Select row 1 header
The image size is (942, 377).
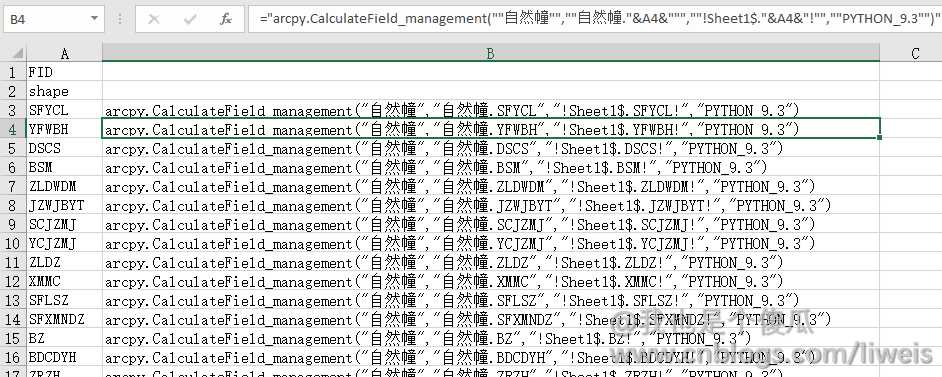coord(13,72)
